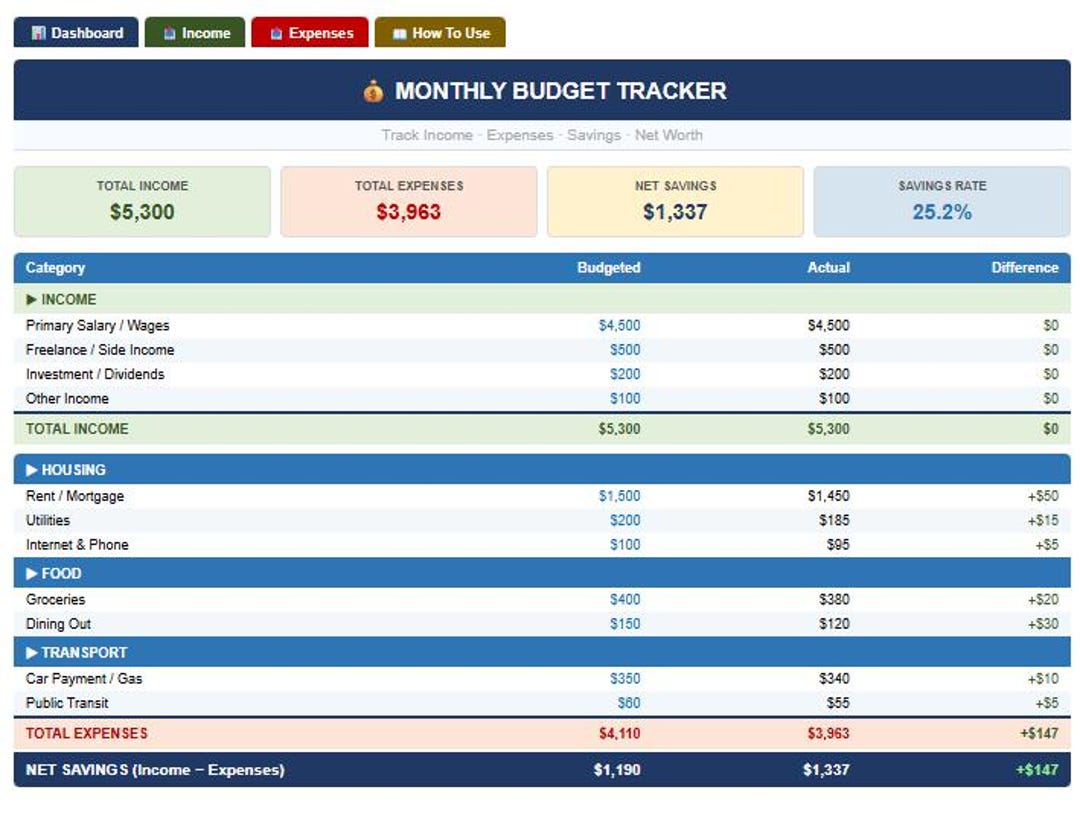Edit Groceries budgeted $400 cell
1080x813 pixels.
[625, 599]
